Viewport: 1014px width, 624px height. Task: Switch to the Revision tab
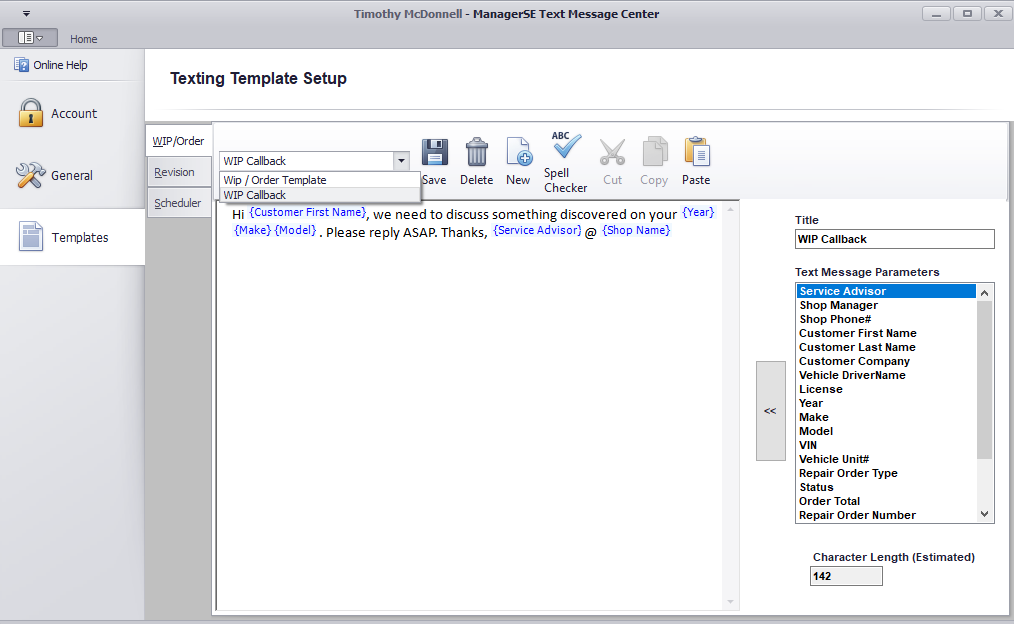174,172
